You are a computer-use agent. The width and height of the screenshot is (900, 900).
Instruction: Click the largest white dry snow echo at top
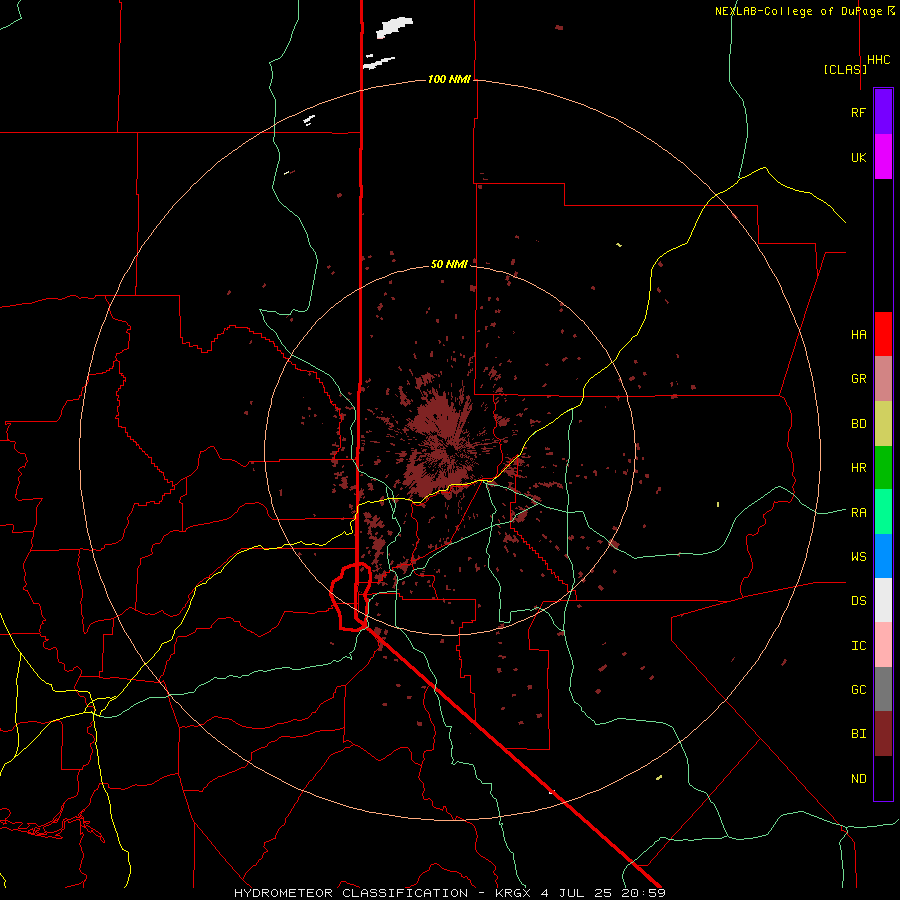394,27
